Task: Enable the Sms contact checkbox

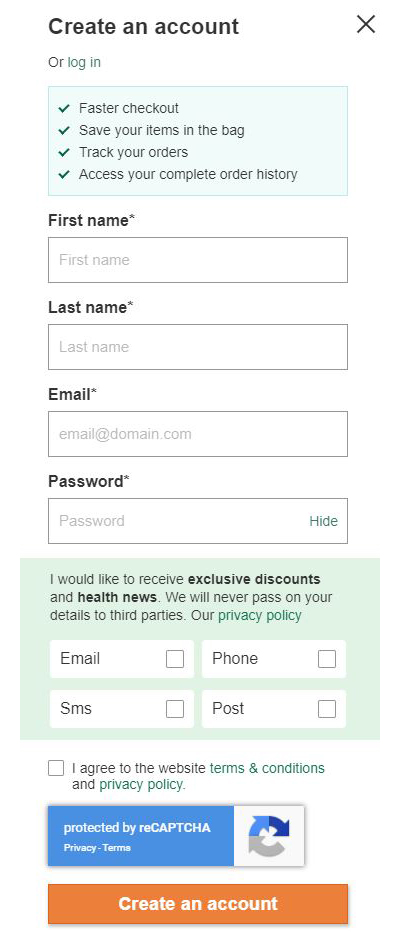Action: click(x=175, y=709)
